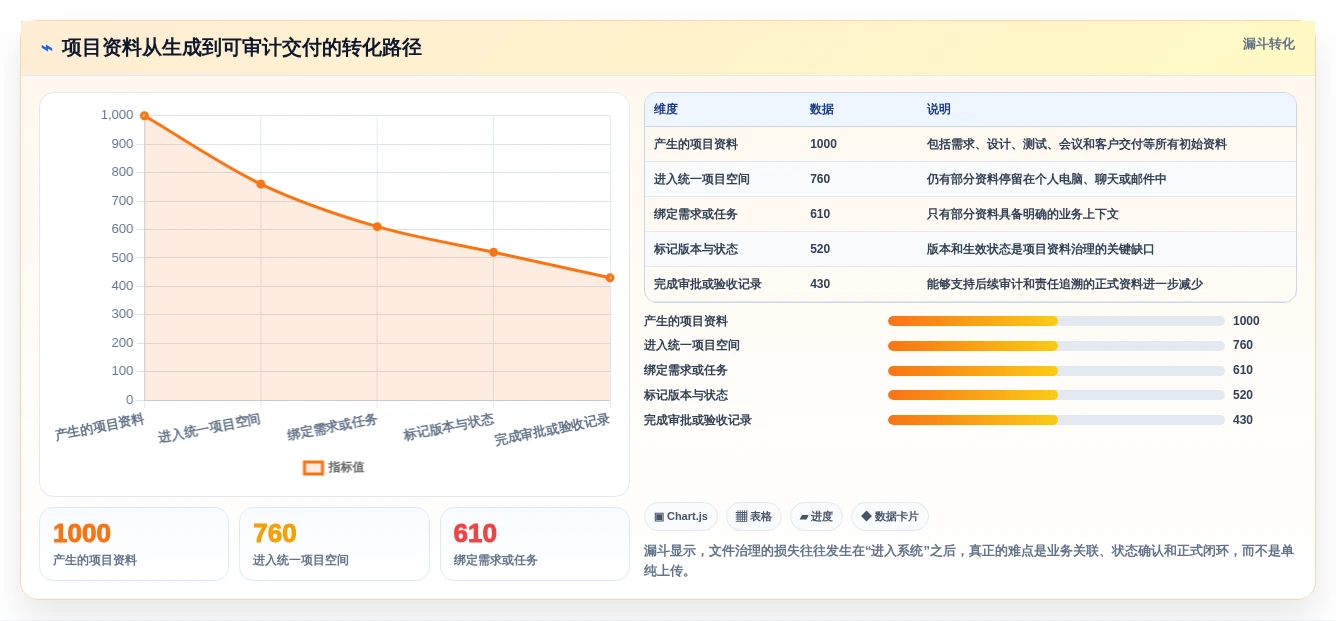Open the 1000 产生的项目资料 stat card
The width and height of the screenshot is (1336, 621).
134,544
